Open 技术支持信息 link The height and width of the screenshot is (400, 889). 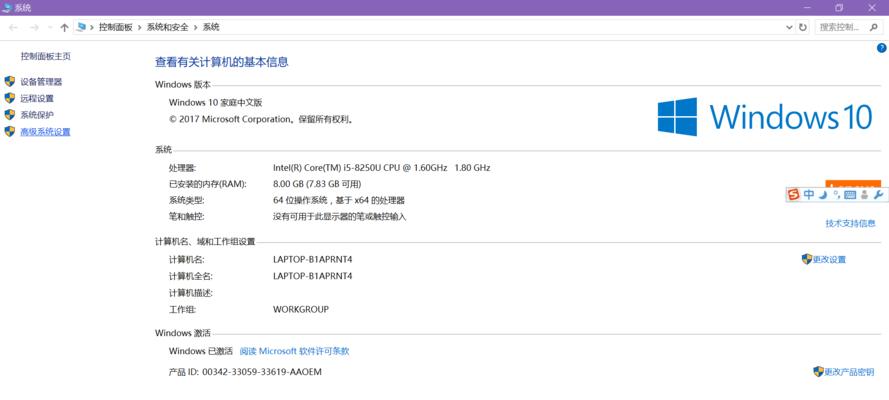[850, 223]
